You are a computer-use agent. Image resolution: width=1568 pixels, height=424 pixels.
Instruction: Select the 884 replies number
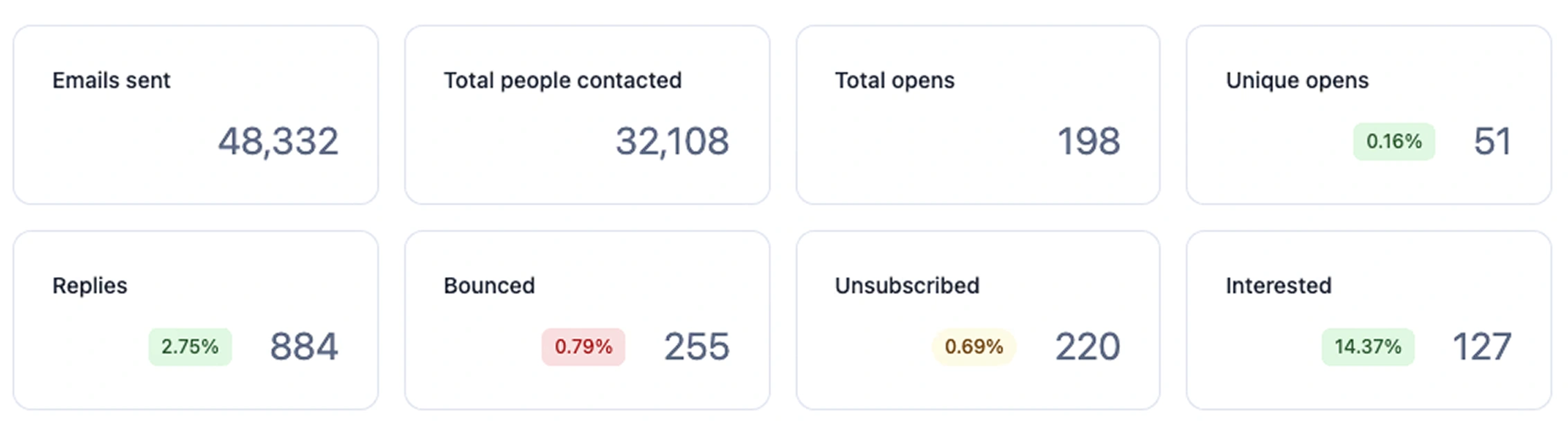coord(303,346)
